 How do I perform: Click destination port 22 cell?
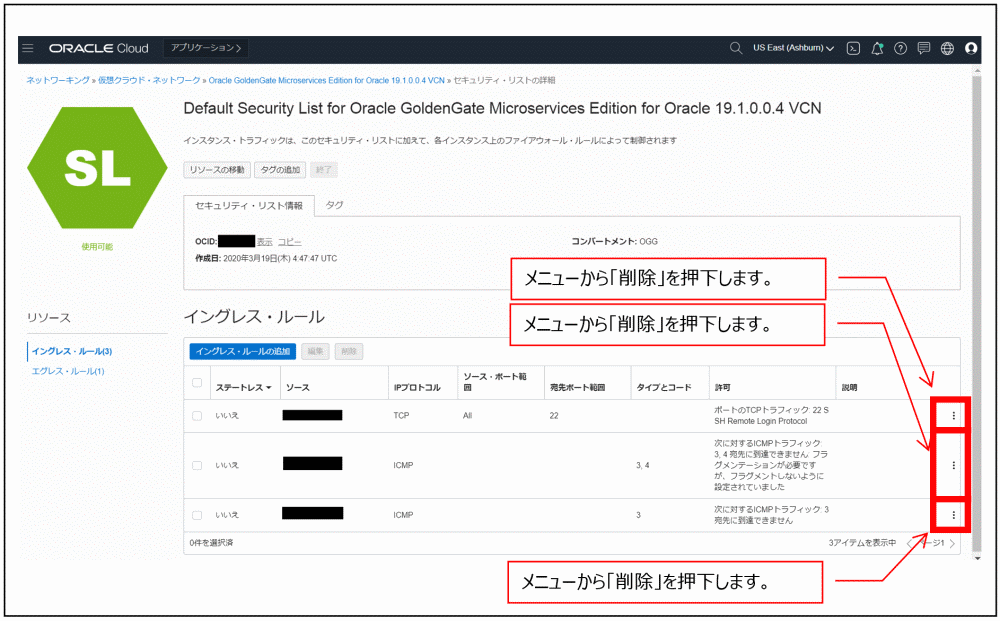tap(554, 416)
